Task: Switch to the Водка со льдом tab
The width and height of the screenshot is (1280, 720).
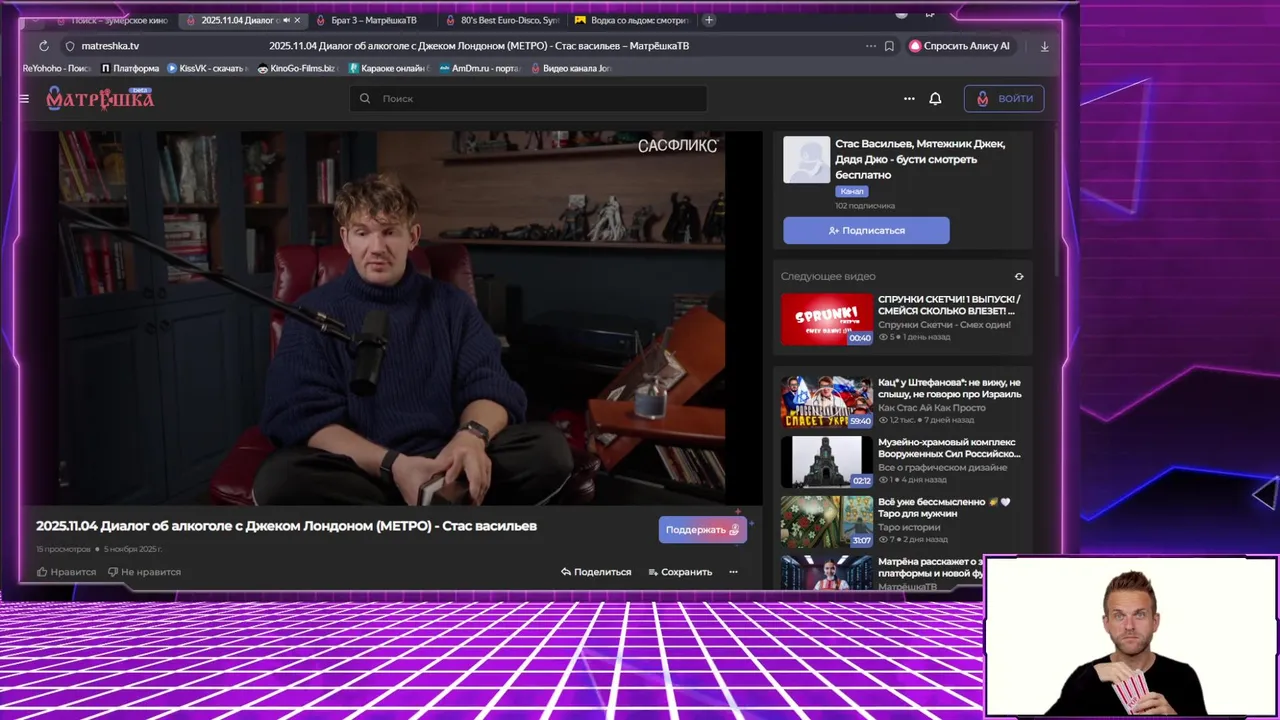Action: point(632,20)
